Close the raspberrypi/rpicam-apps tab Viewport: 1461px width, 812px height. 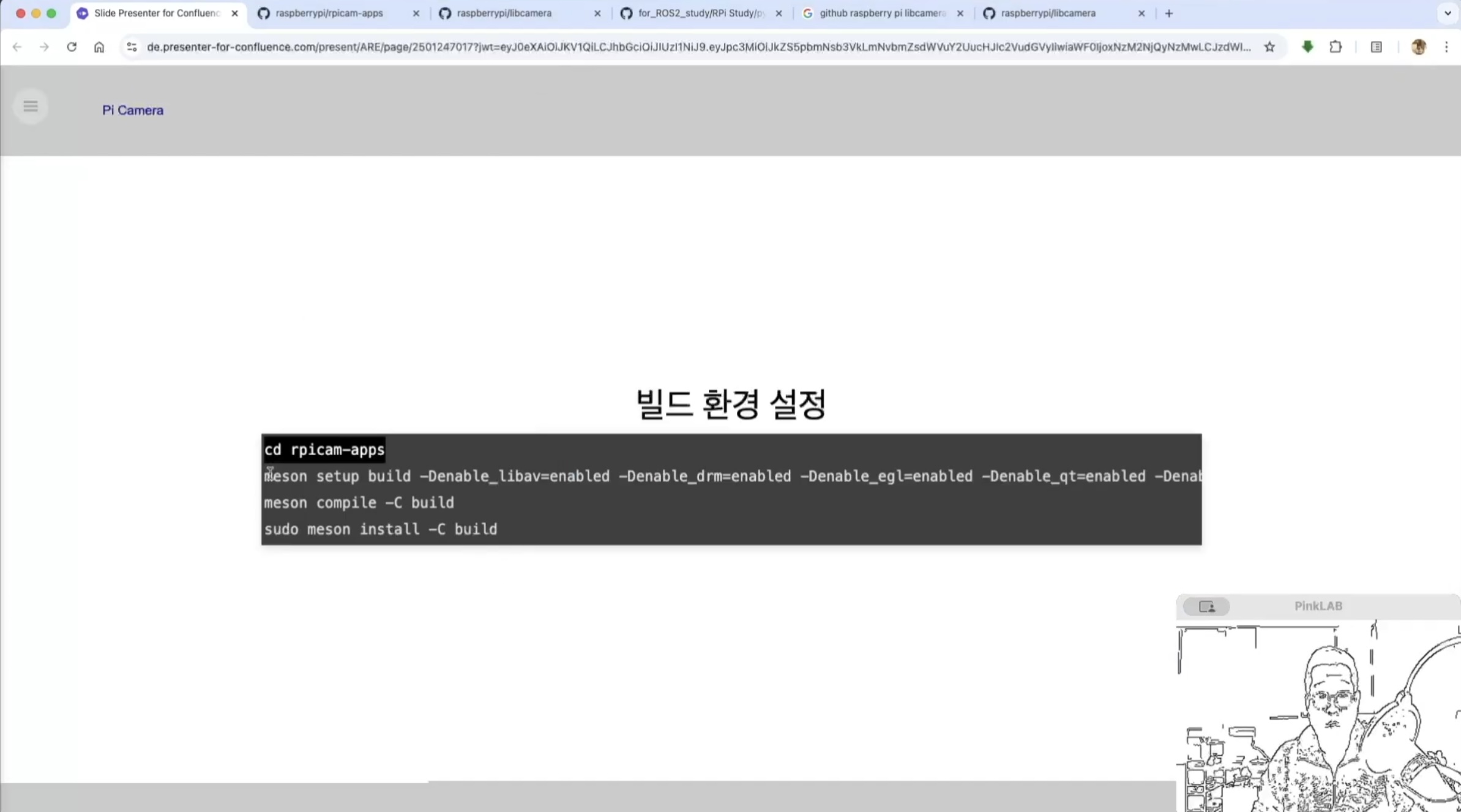[x=416, y=13]
